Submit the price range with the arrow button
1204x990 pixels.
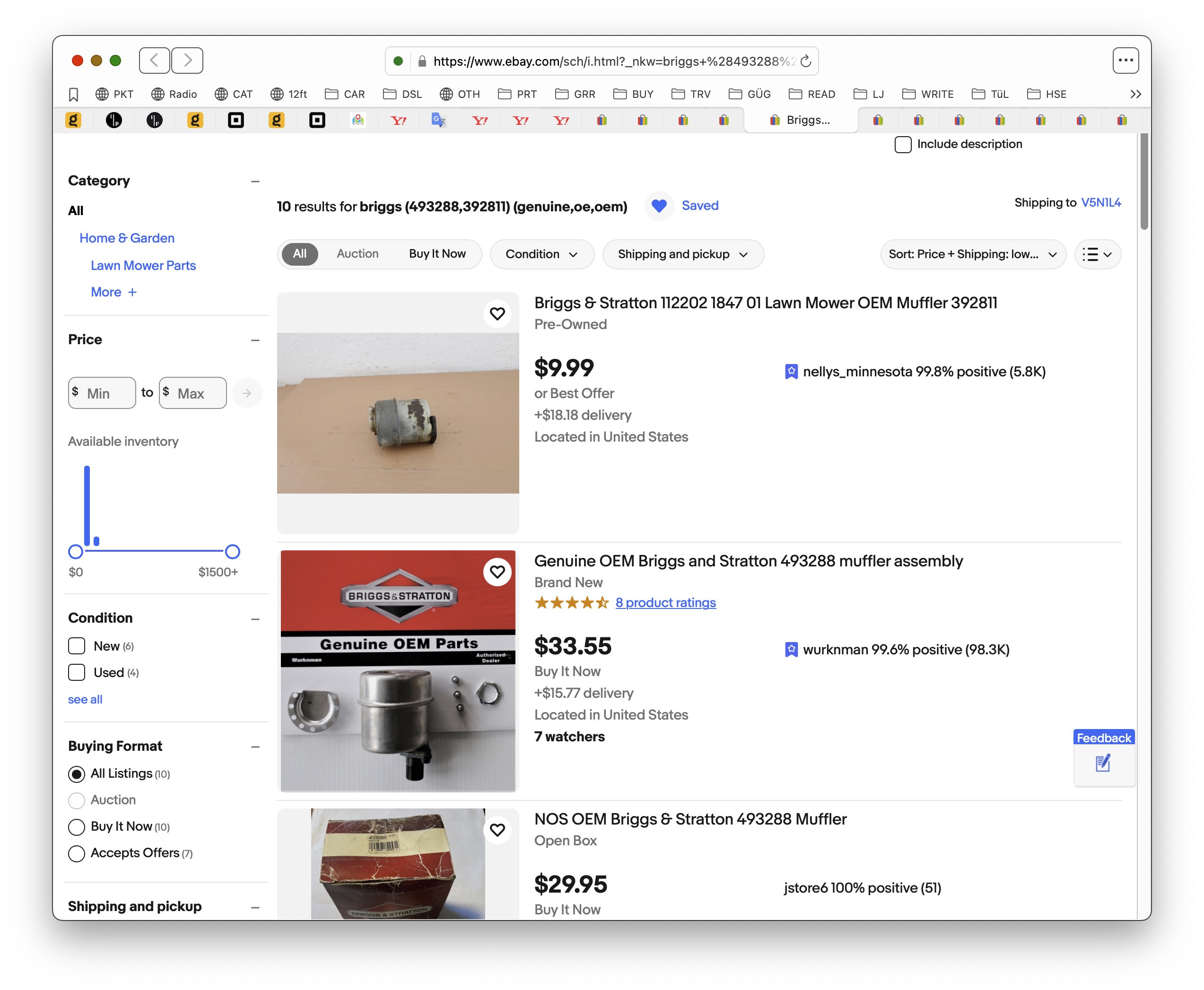tap(247, 393)
